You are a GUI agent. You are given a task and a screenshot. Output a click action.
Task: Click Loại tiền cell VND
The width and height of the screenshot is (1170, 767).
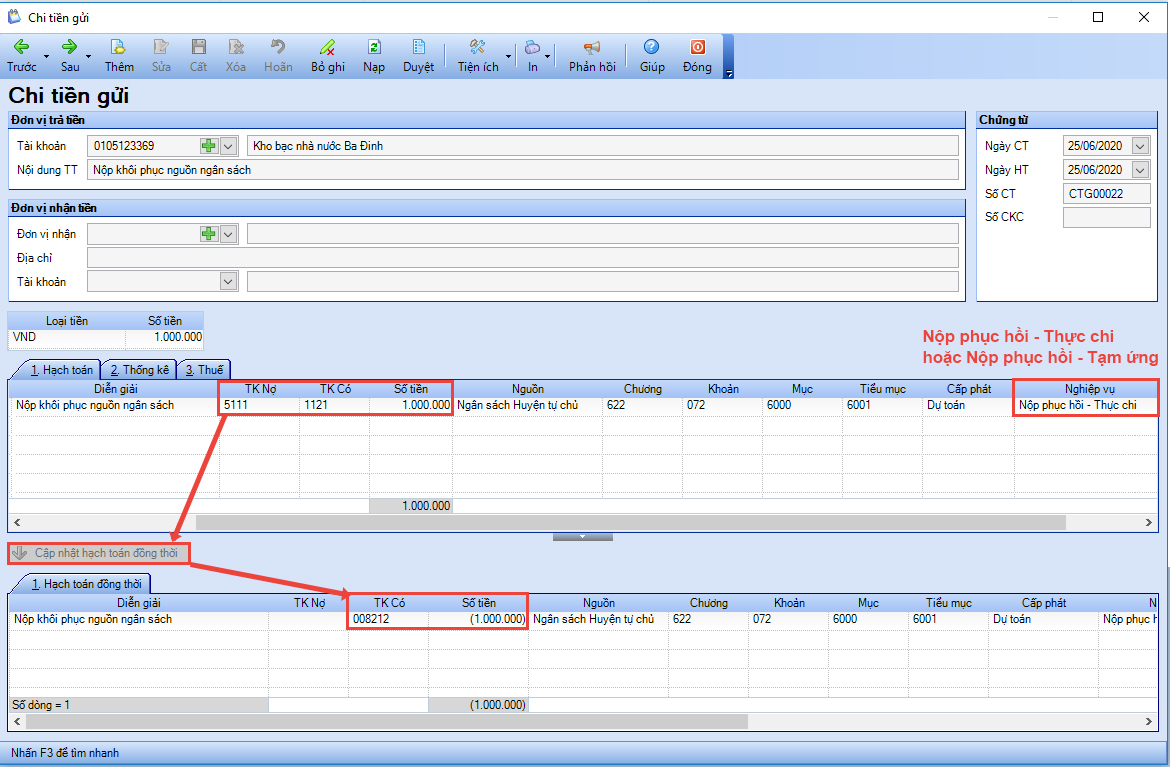point(66,337)
